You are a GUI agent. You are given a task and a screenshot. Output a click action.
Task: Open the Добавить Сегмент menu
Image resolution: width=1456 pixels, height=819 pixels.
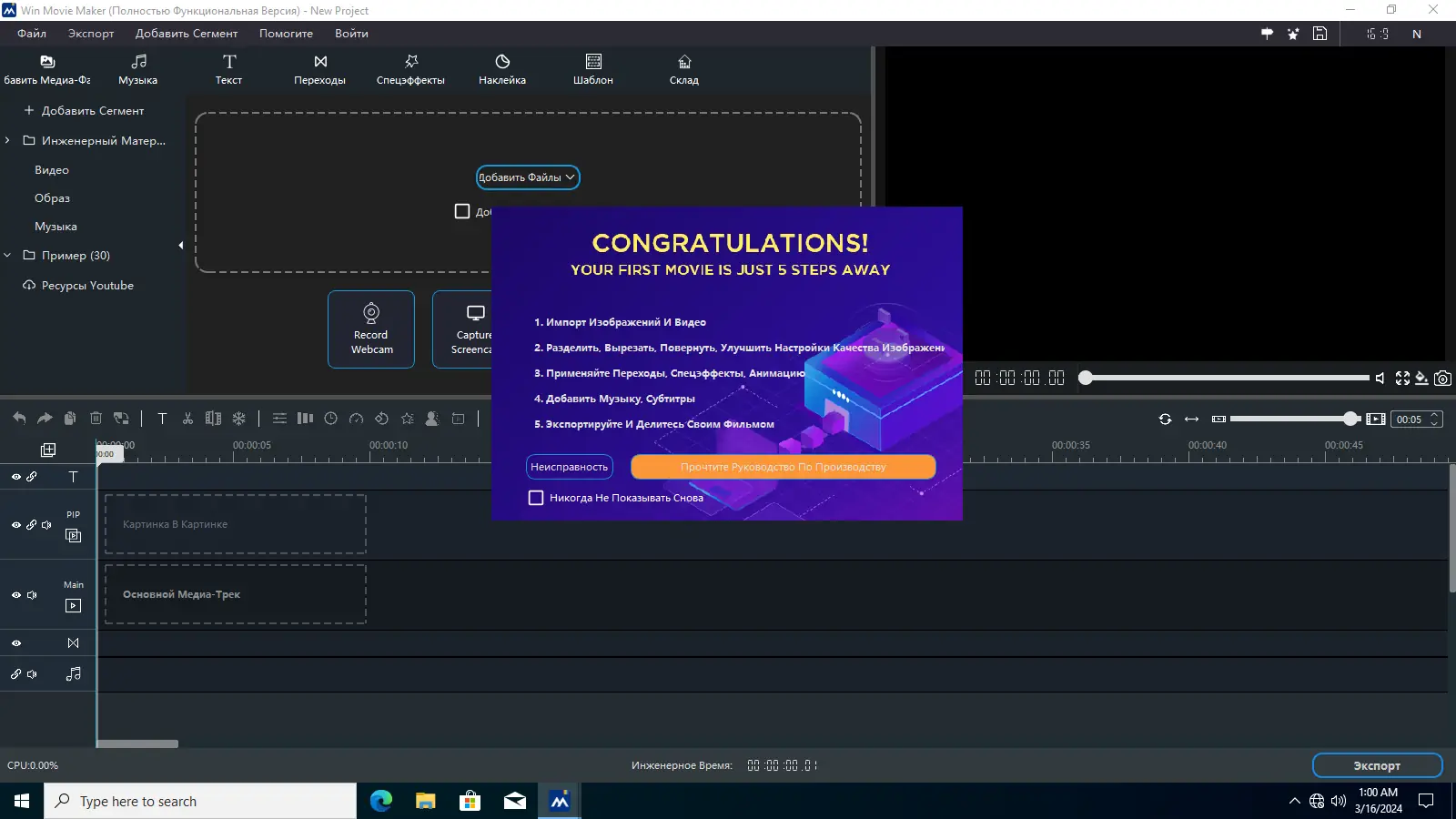[x=187, y=34]
